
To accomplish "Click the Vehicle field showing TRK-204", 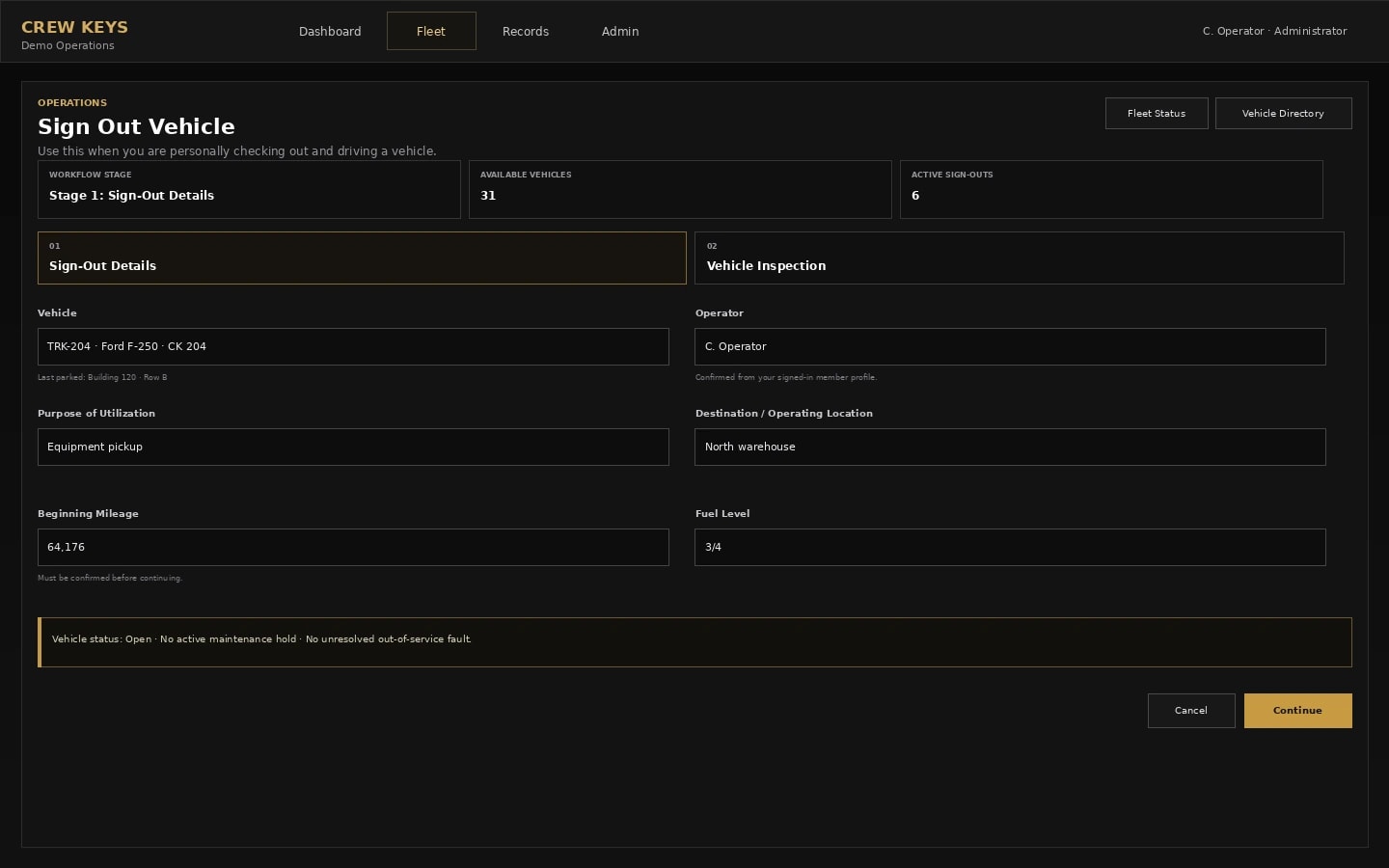I will tap(353, 346).
